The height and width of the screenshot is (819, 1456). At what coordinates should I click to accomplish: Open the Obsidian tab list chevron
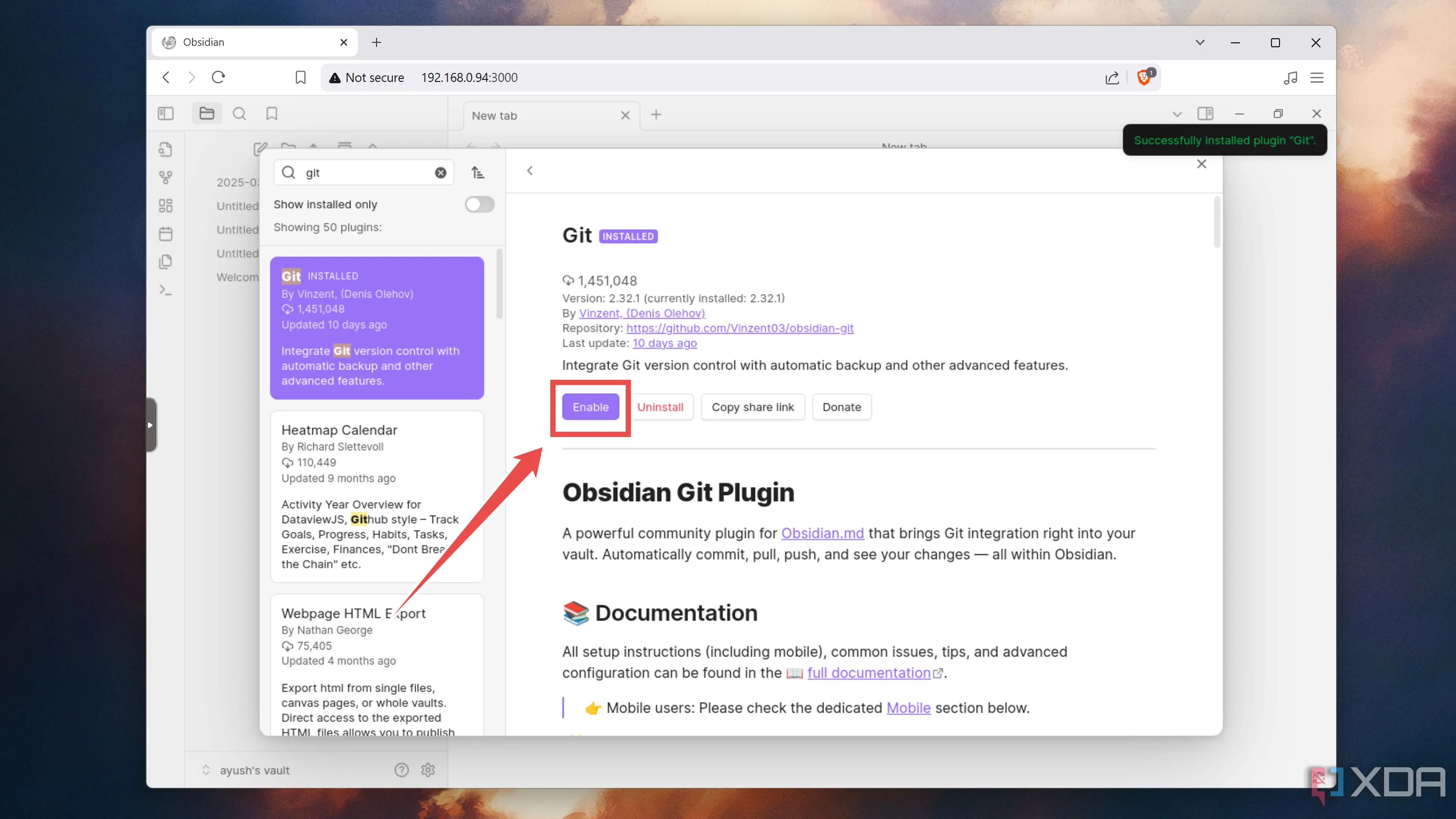(x=1177, y=114)
